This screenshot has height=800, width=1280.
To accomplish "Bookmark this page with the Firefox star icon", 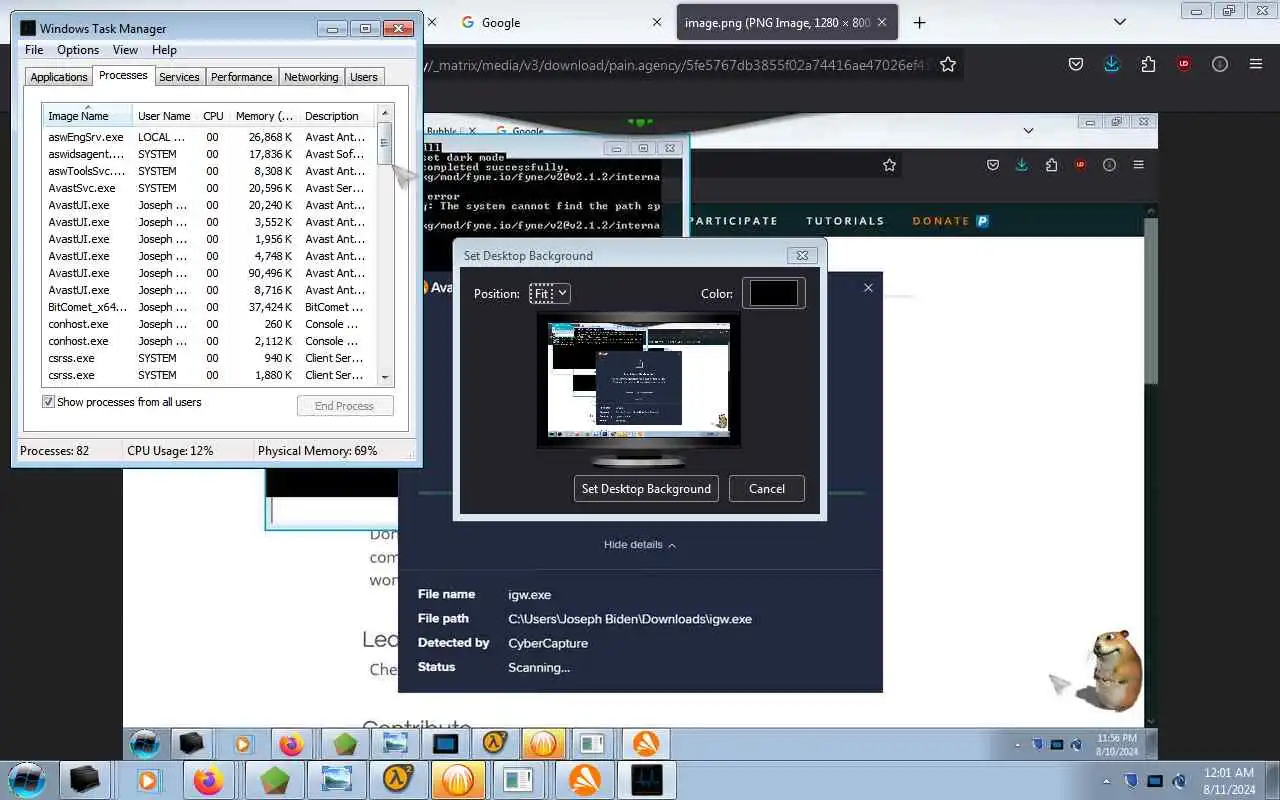I will [x=948, y=64].
